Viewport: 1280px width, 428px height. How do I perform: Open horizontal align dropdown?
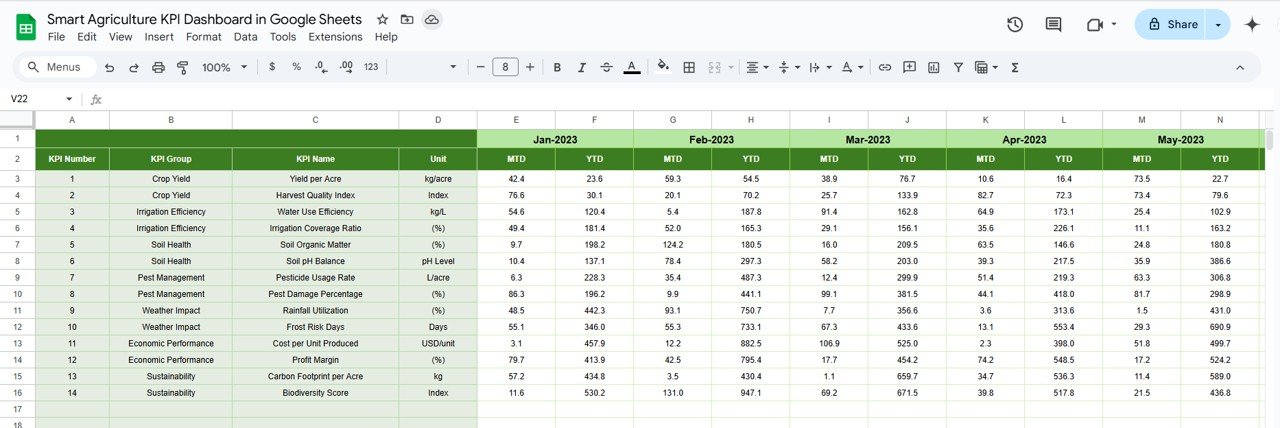point(758,67)
